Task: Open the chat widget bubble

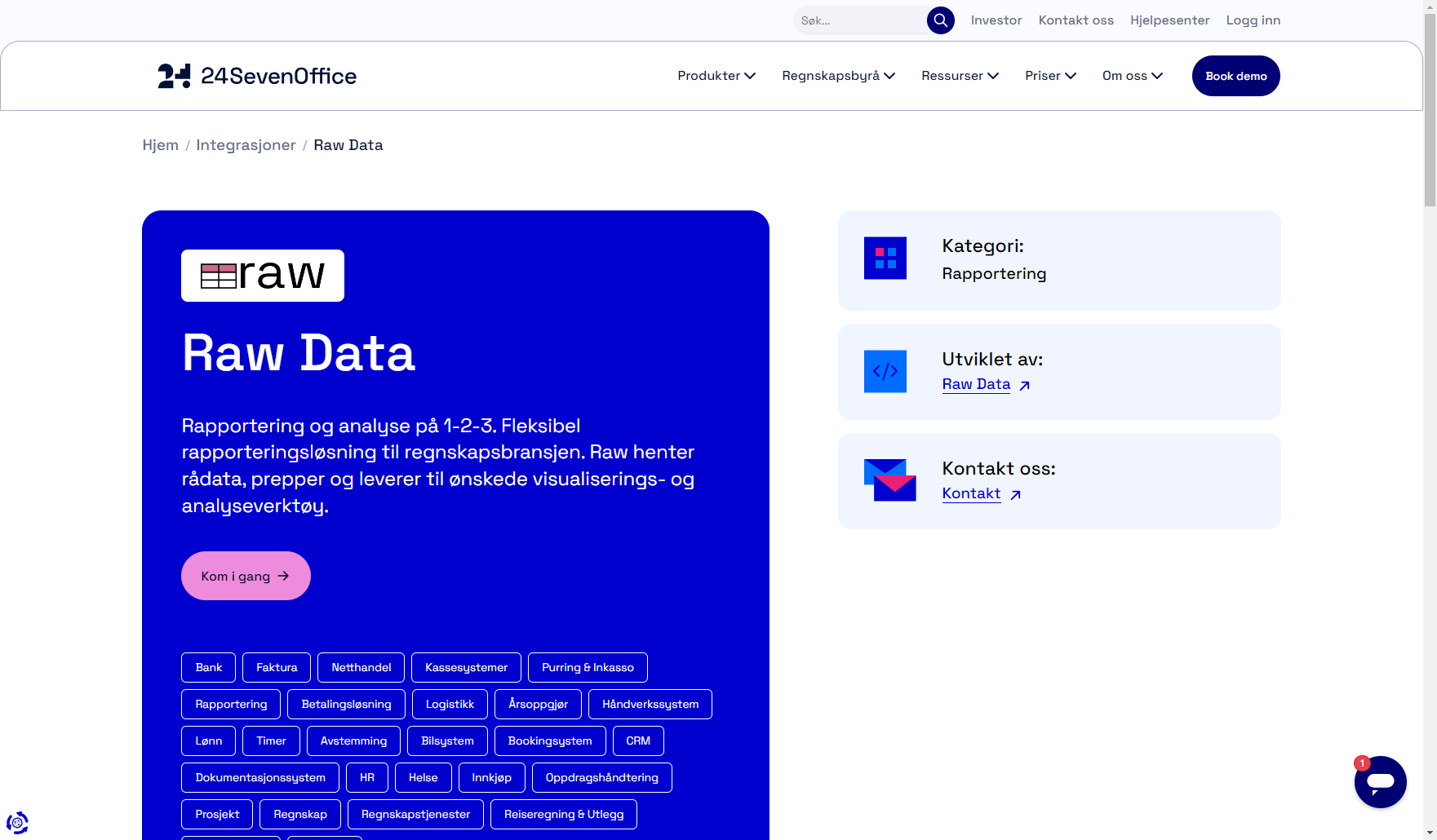Action: coord(1380,782)
